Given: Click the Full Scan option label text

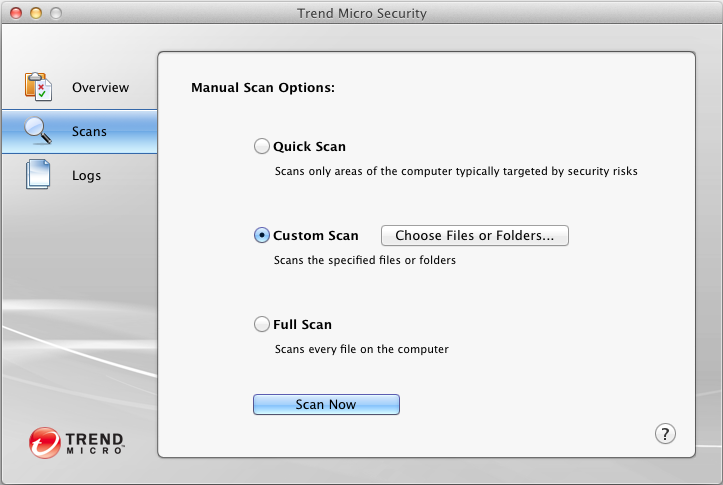Looking at the screenshot, I should [302, 325].
